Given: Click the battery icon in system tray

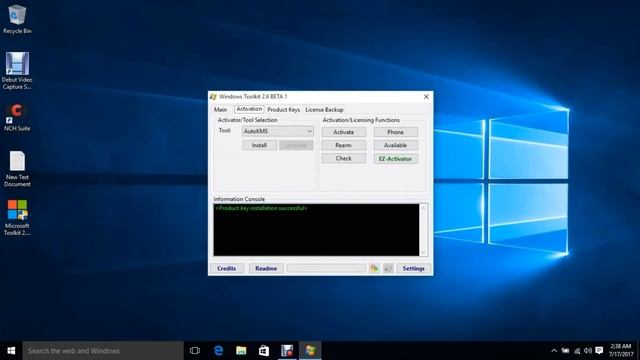Looking at the screenshot, I should click(x=565, y=351).
